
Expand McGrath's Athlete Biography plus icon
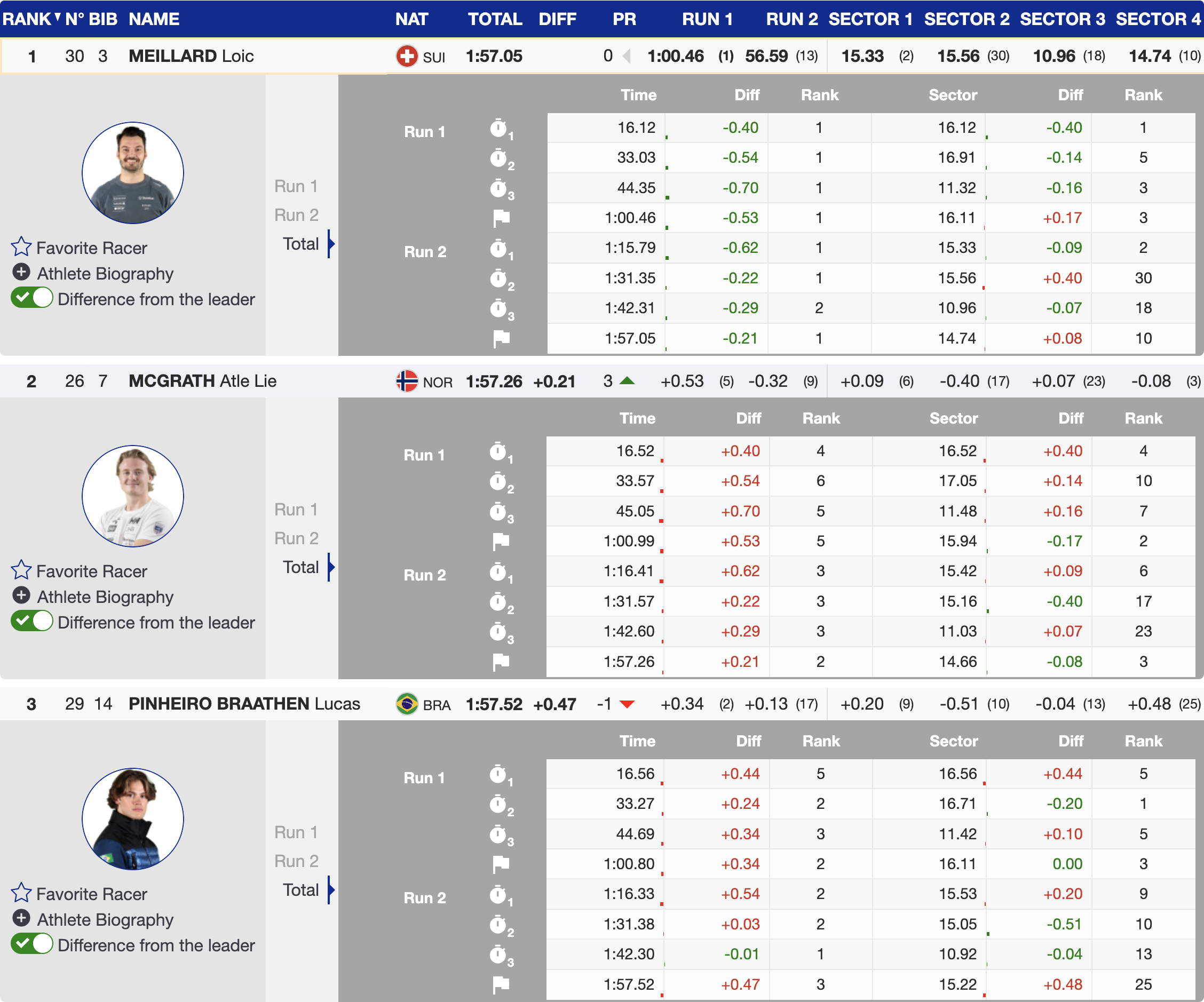click(21, 595)
